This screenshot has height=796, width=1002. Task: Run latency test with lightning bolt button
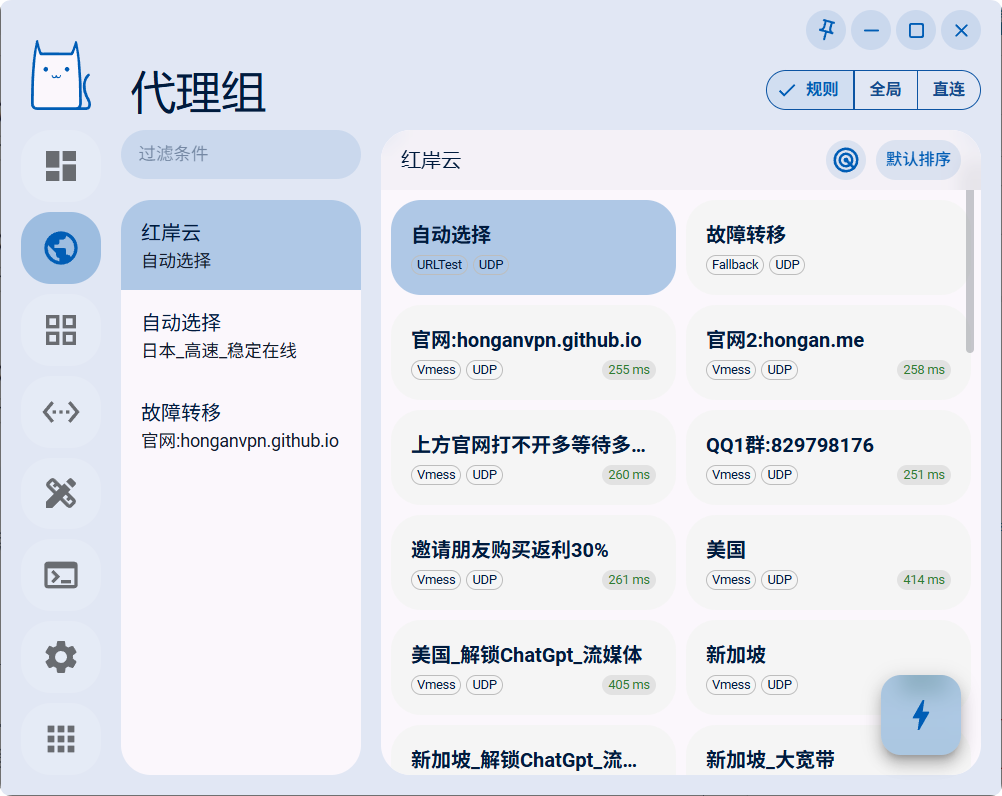point(921,715)
